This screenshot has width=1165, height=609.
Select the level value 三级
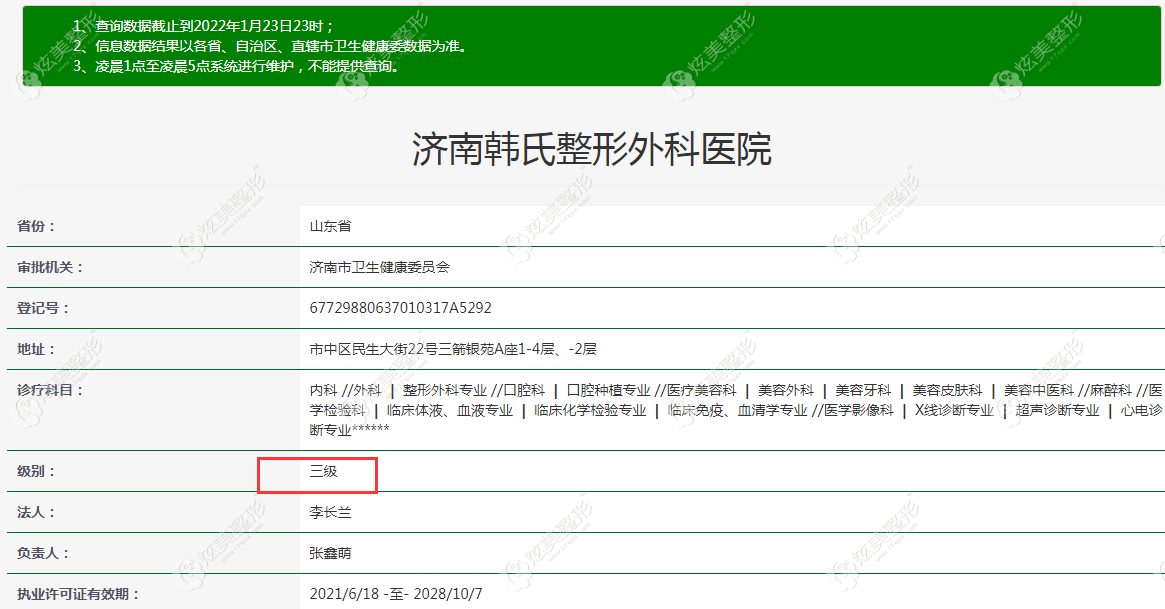(x=324, y=472)
